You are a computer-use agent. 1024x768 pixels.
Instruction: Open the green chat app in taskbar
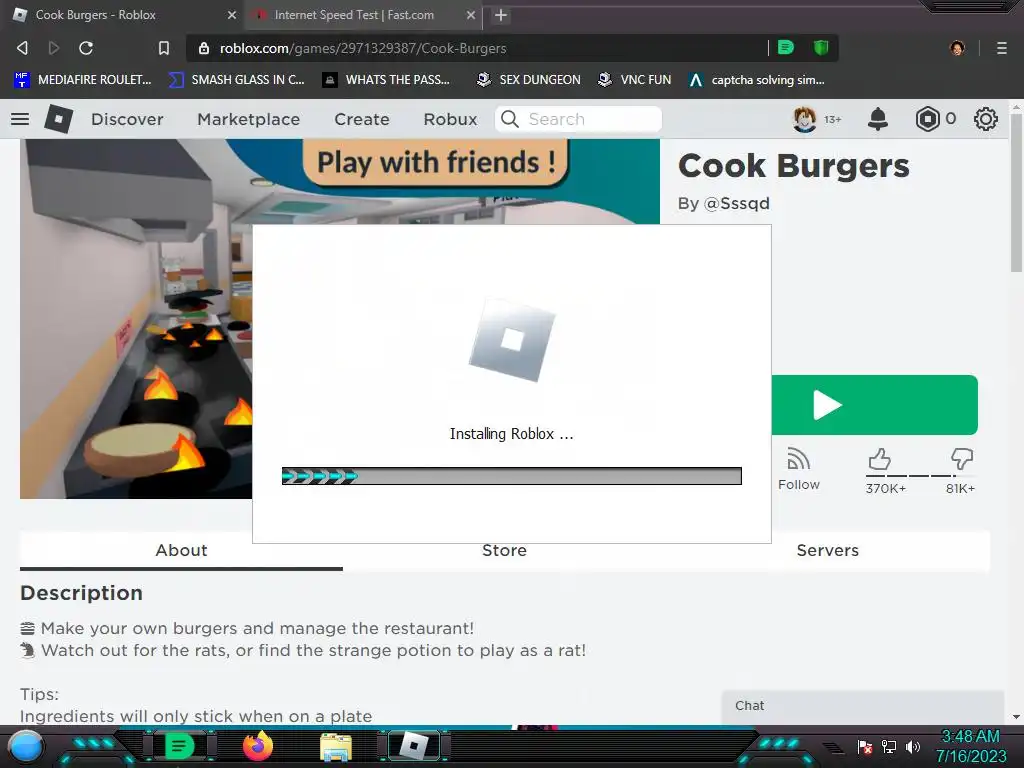click(180, 746)
